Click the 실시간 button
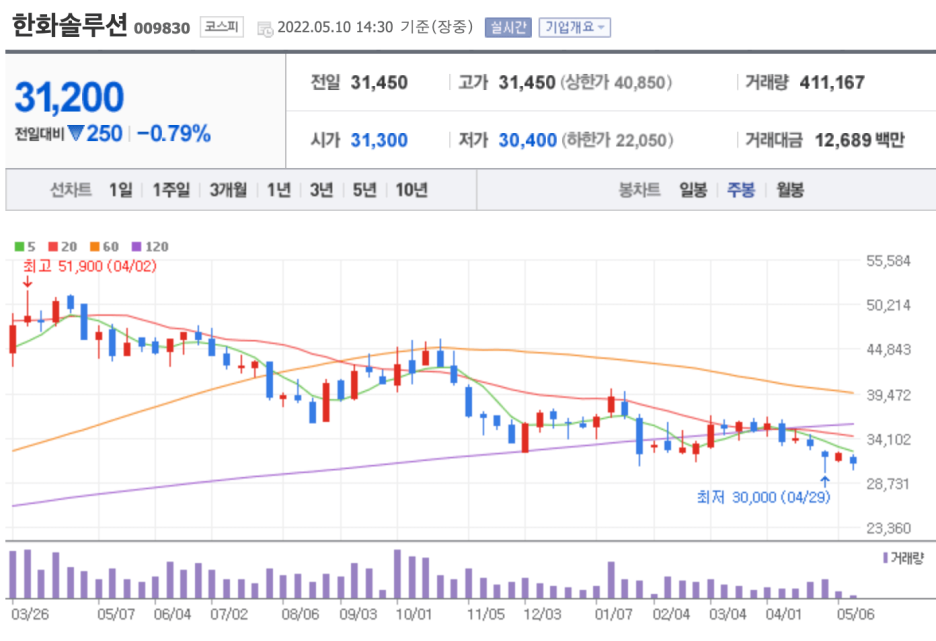Viewport: 936px width, 641px height. click(x=508, y=27)
